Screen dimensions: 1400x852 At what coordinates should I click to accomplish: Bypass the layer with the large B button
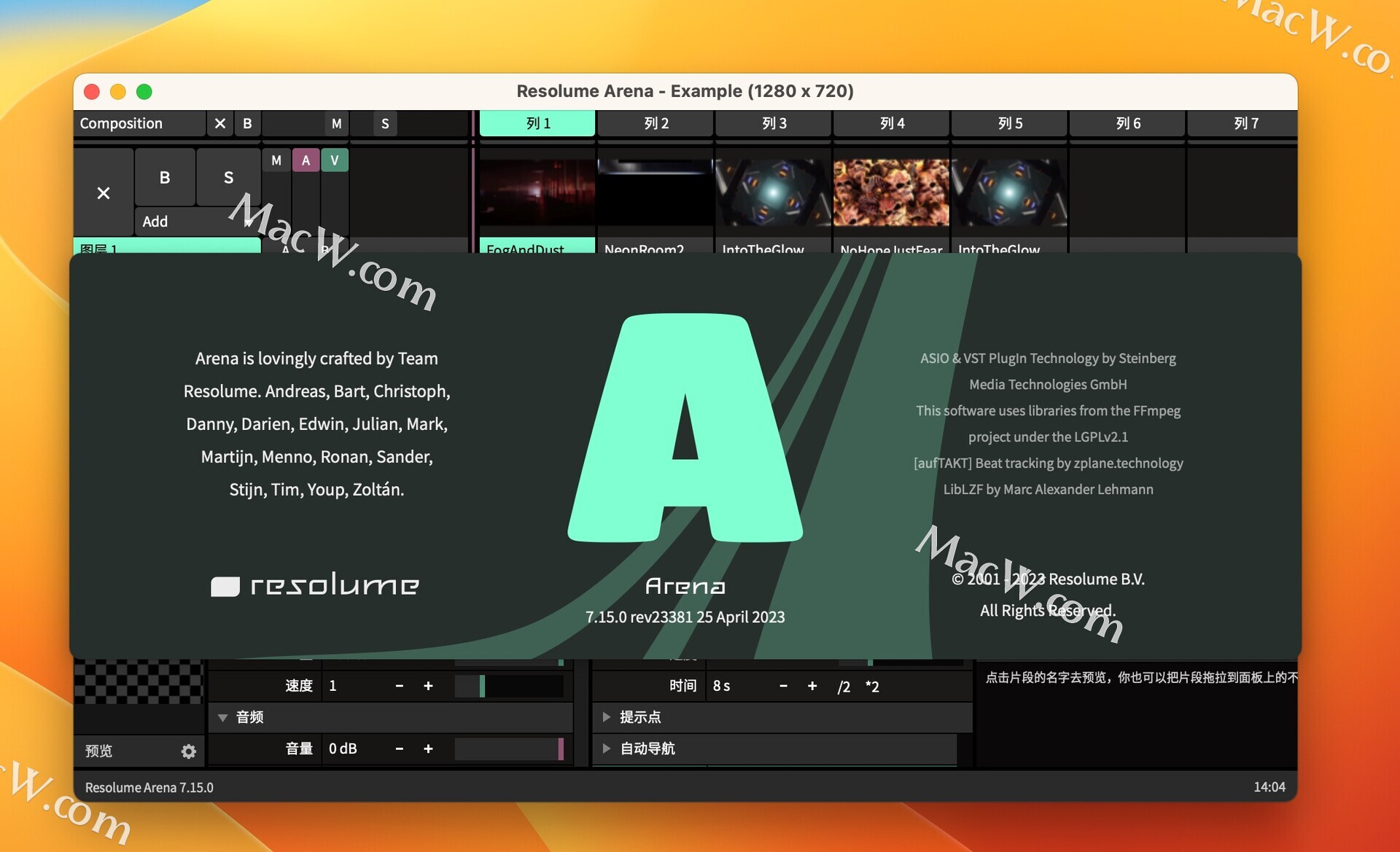click(165, 177)
